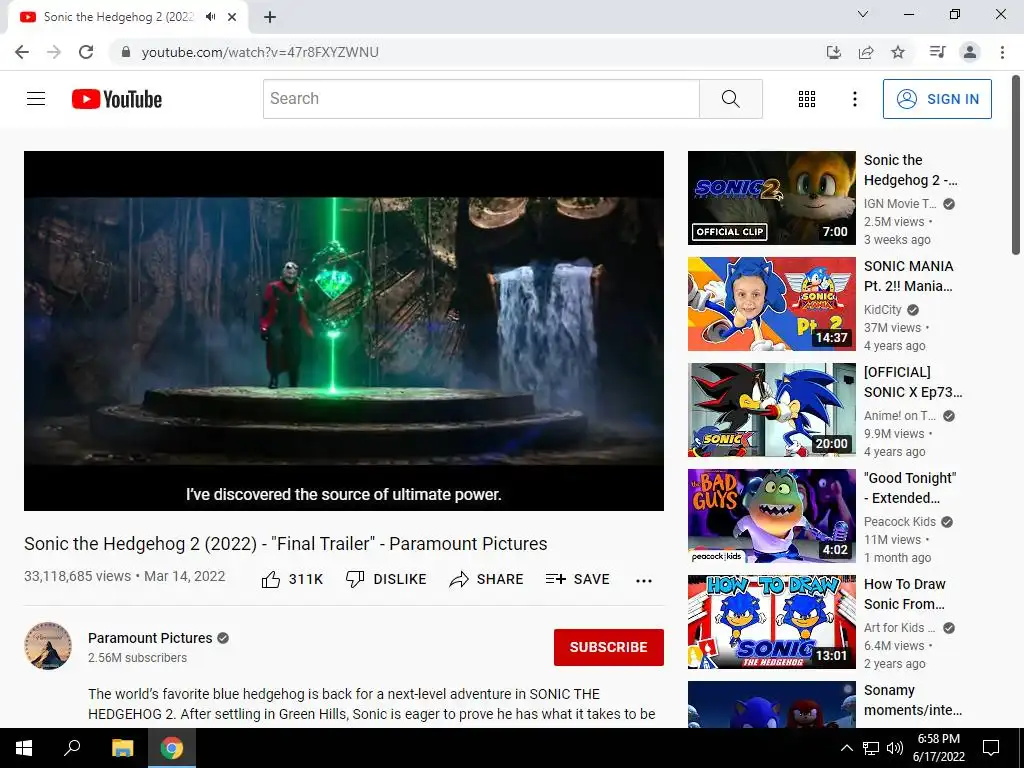Reload the YouTube page
The height and width of the screenshot is (768, 1024).
coord(86,52)
